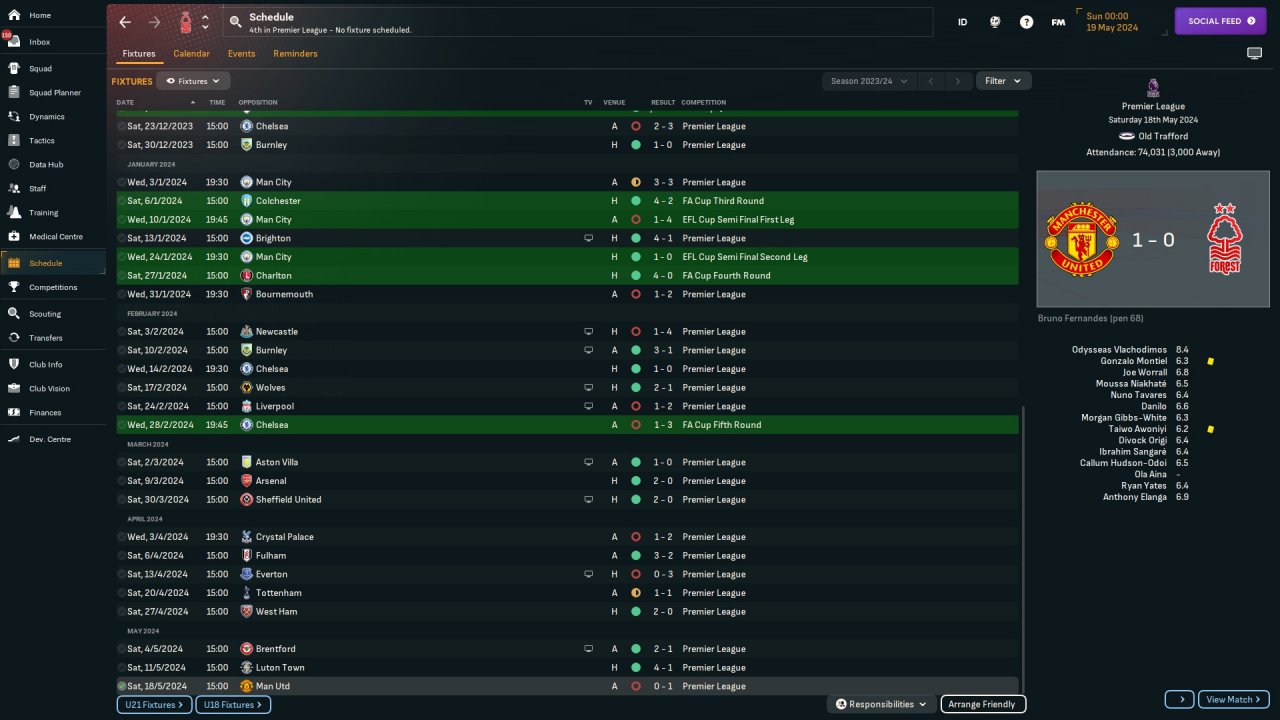
Task: Click the View Match button
Action: 1235,699
